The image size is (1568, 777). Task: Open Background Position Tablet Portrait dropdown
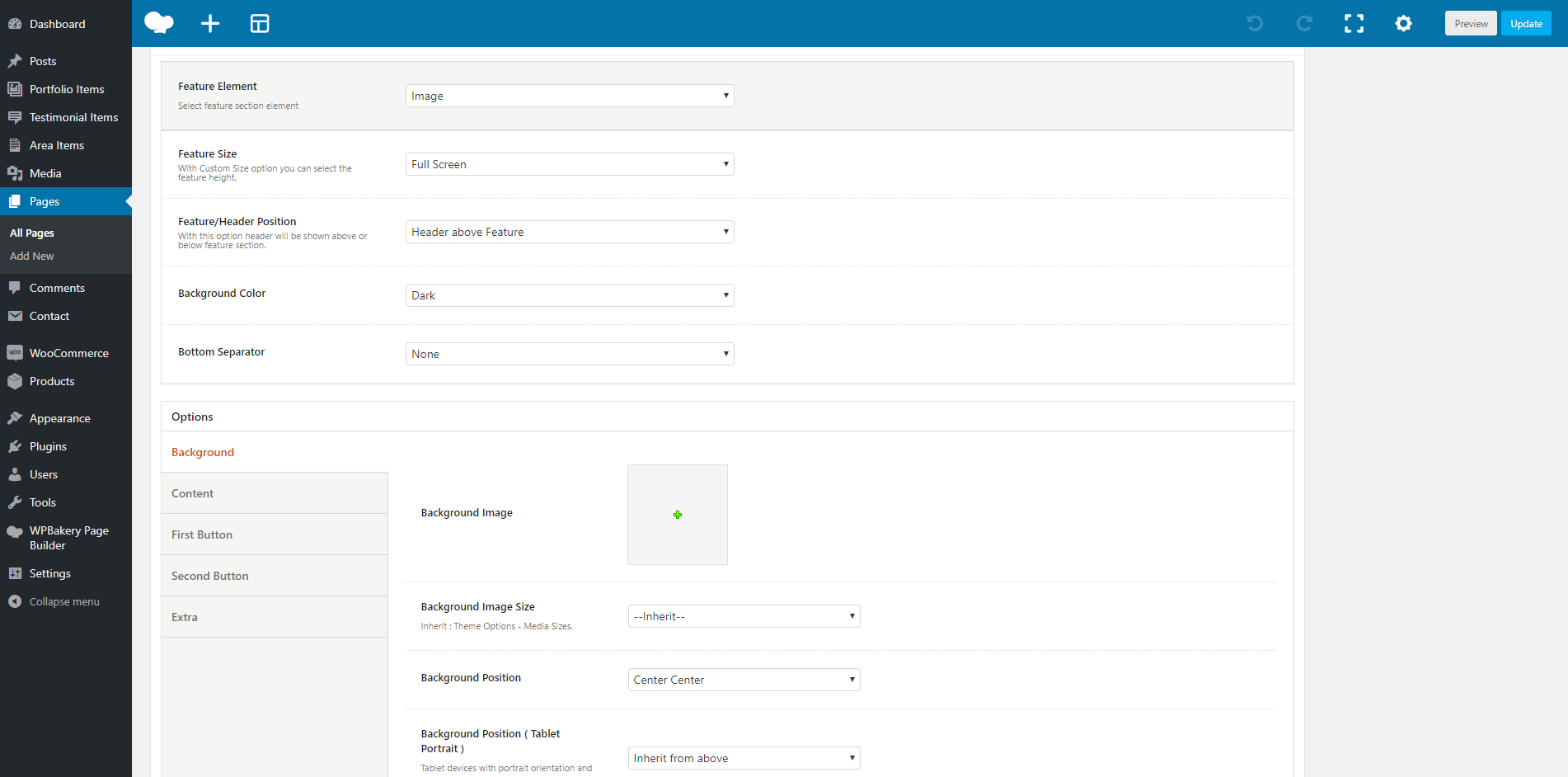pos(744,758)
